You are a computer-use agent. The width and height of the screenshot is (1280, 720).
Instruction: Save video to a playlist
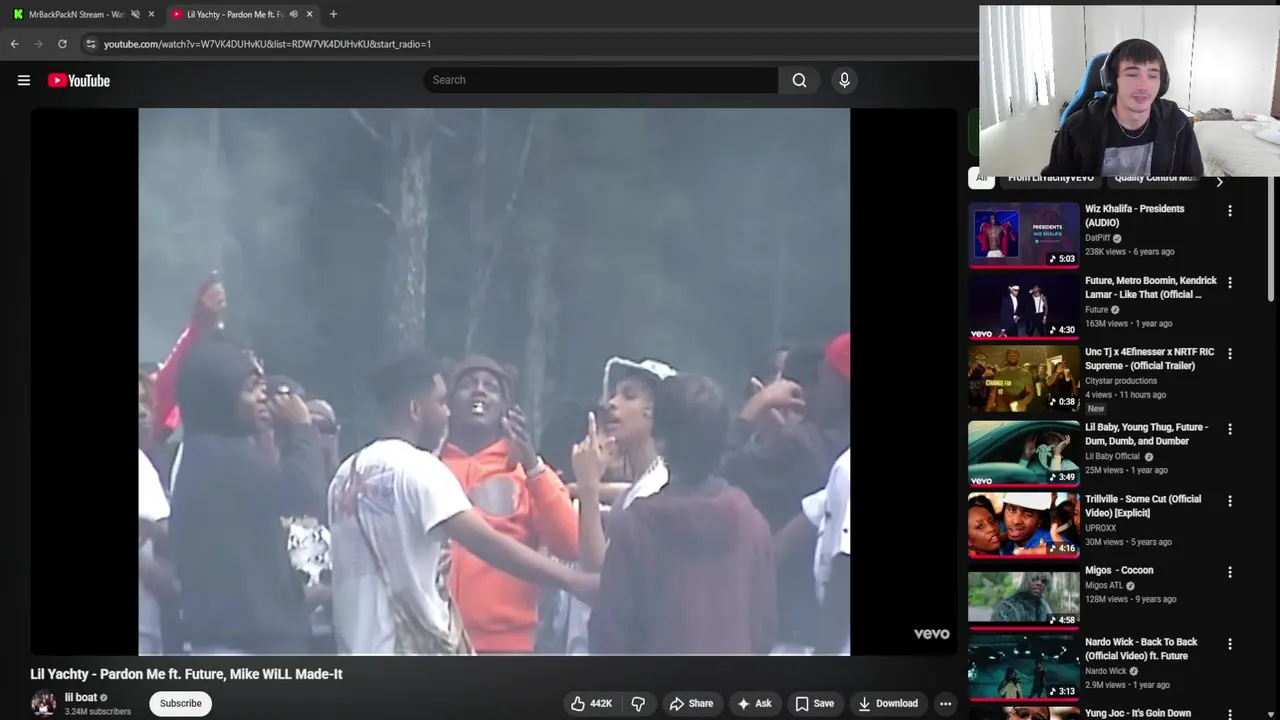[x=814, y=703]
